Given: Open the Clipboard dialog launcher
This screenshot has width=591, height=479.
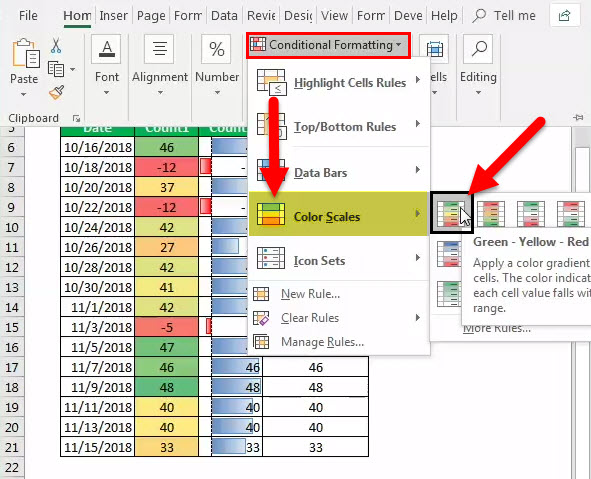Looking at the screenshot, I should coord(77,119).
